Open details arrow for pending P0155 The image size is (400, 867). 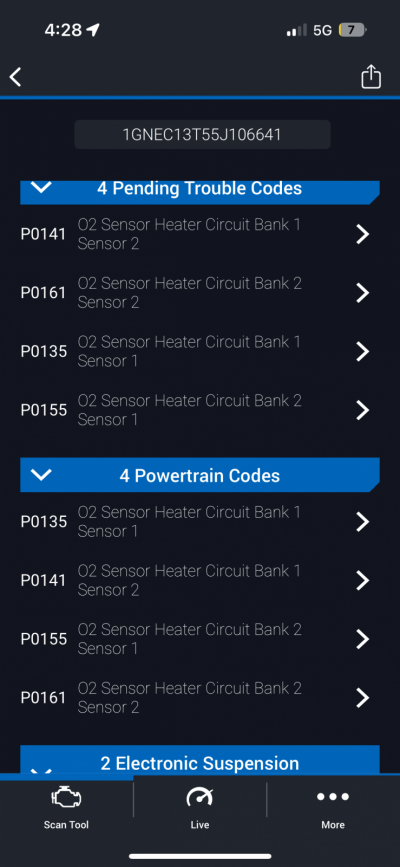[x=362, y=410]
